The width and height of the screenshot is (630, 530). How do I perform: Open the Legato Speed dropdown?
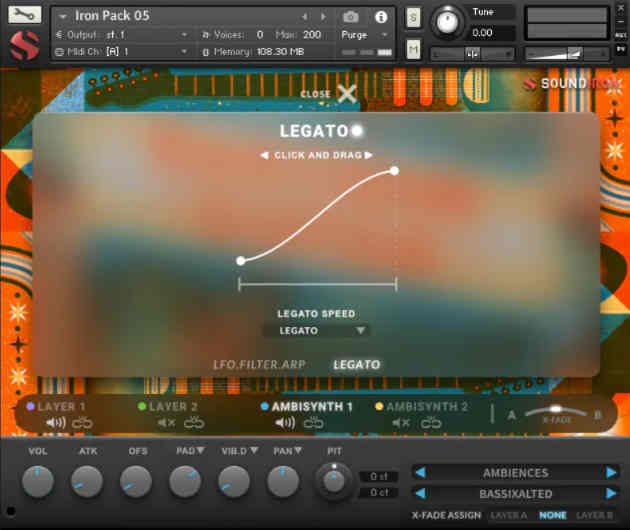pyautogui.click(x=315, y=331)
